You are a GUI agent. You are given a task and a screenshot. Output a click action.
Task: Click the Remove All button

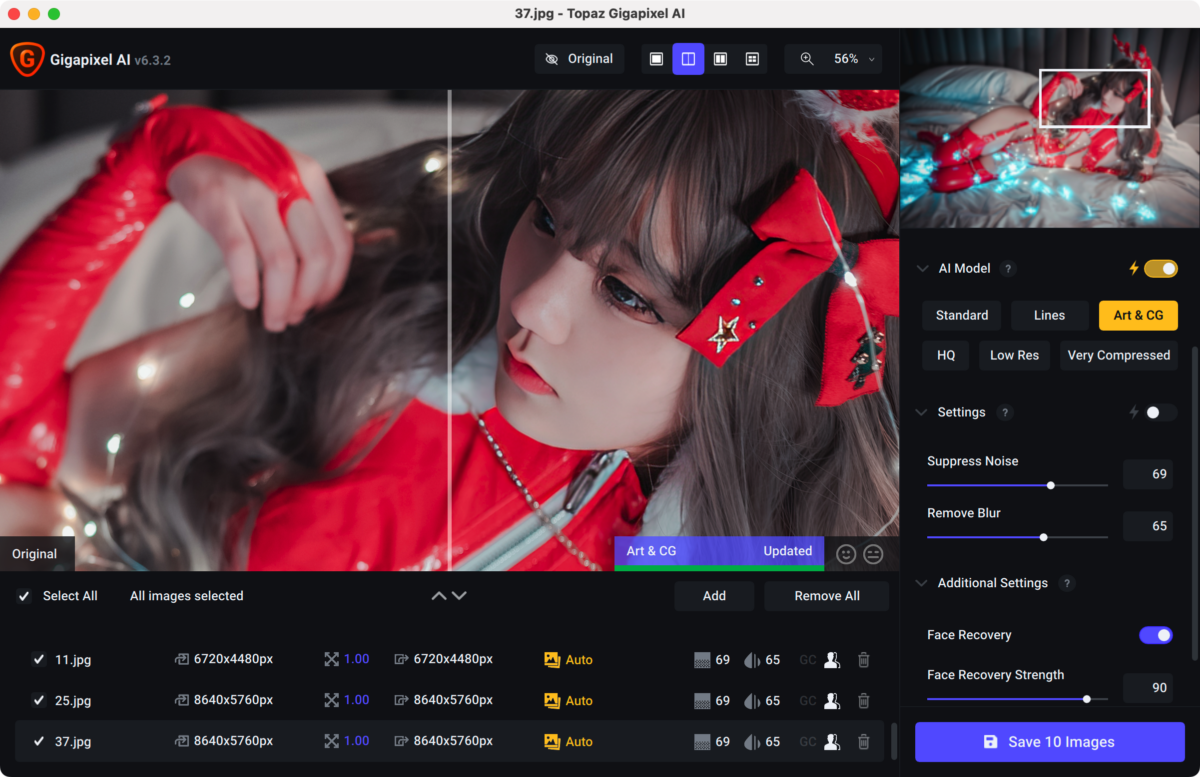(827, 596)
